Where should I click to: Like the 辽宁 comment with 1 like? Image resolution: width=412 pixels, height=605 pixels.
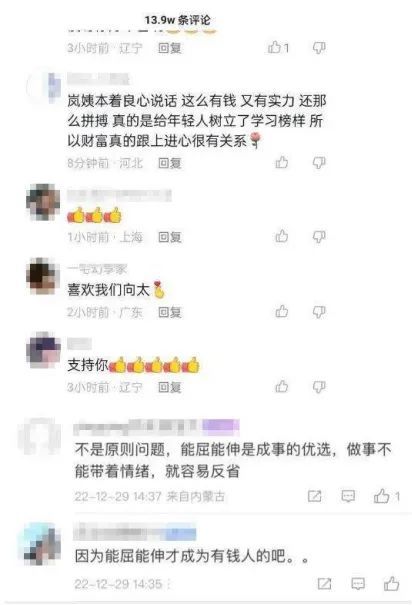click(278, 47)
